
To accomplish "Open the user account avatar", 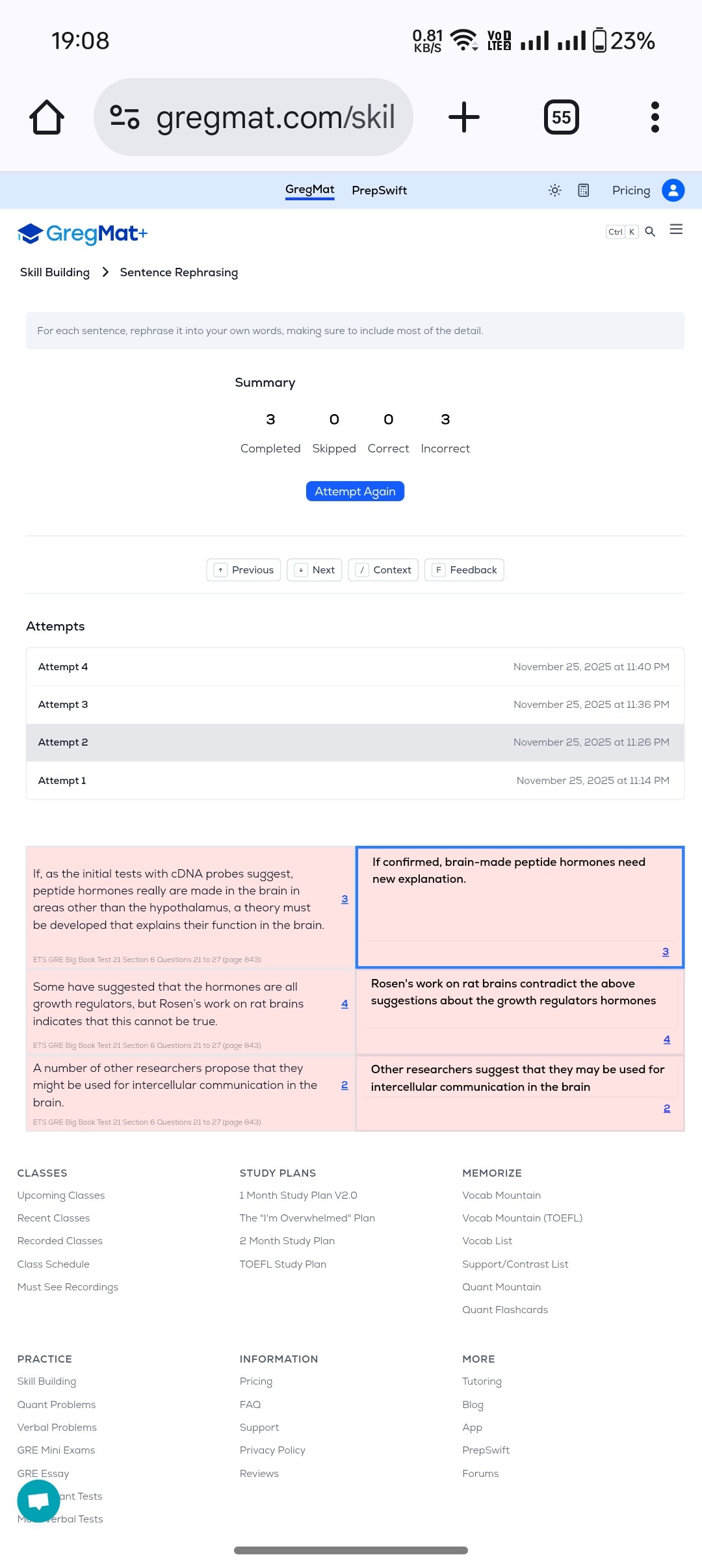I will (x=673, y=190).
